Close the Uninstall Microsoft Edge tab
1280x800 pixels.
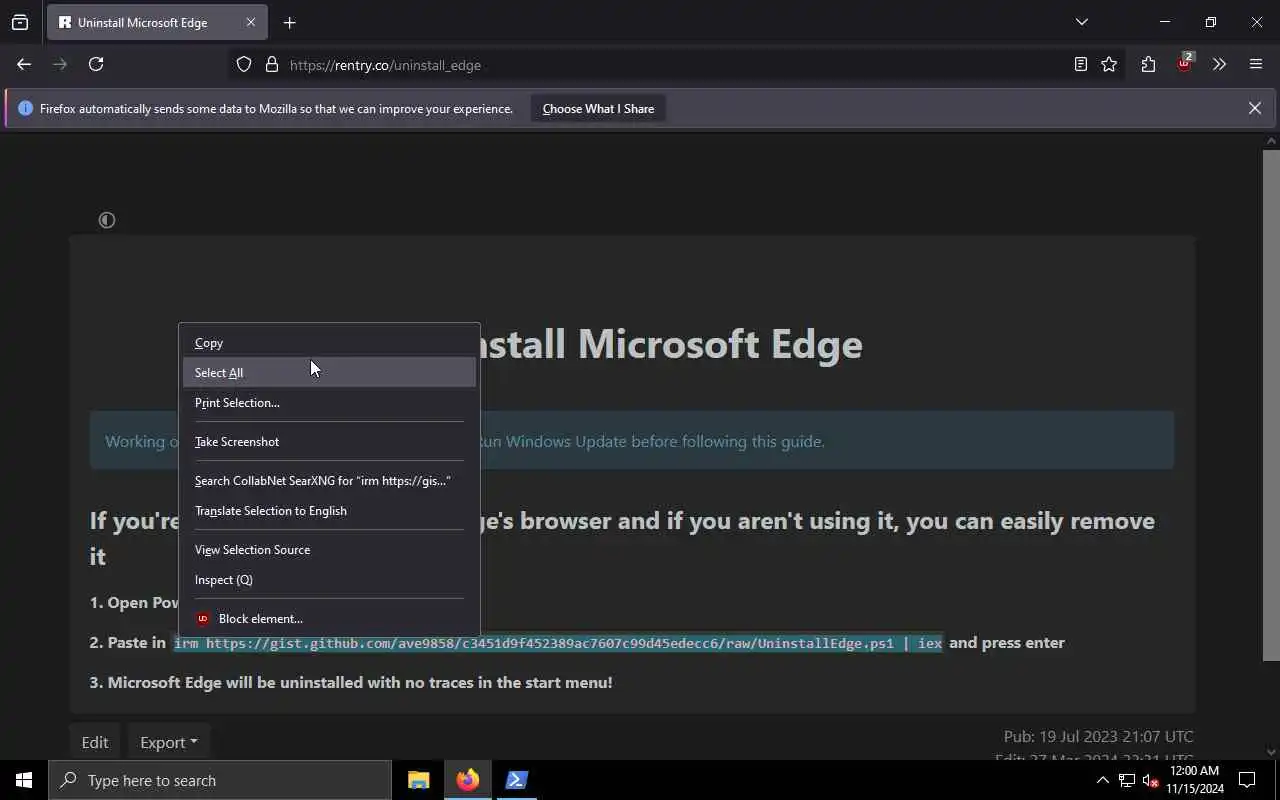[x=251, y=22]
